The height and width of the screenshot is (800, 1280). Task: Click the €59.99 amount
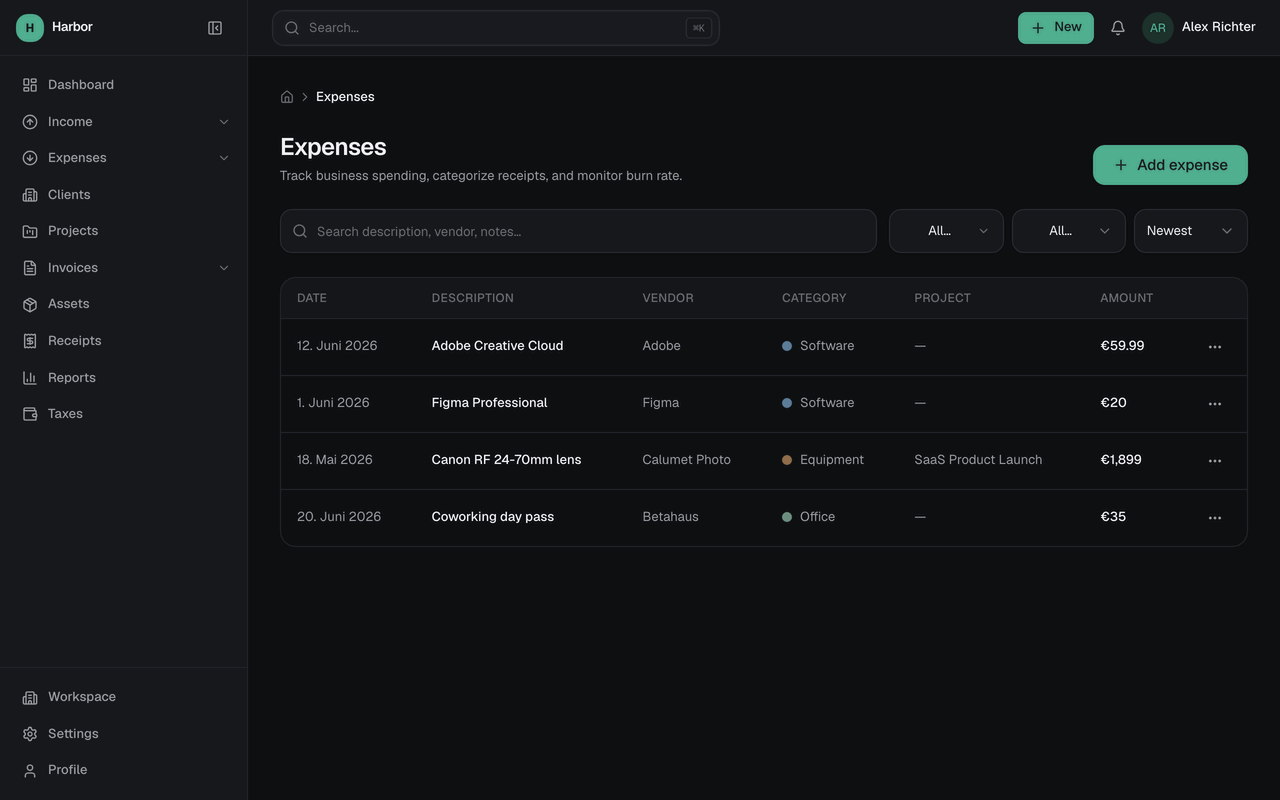(1122, 346)
